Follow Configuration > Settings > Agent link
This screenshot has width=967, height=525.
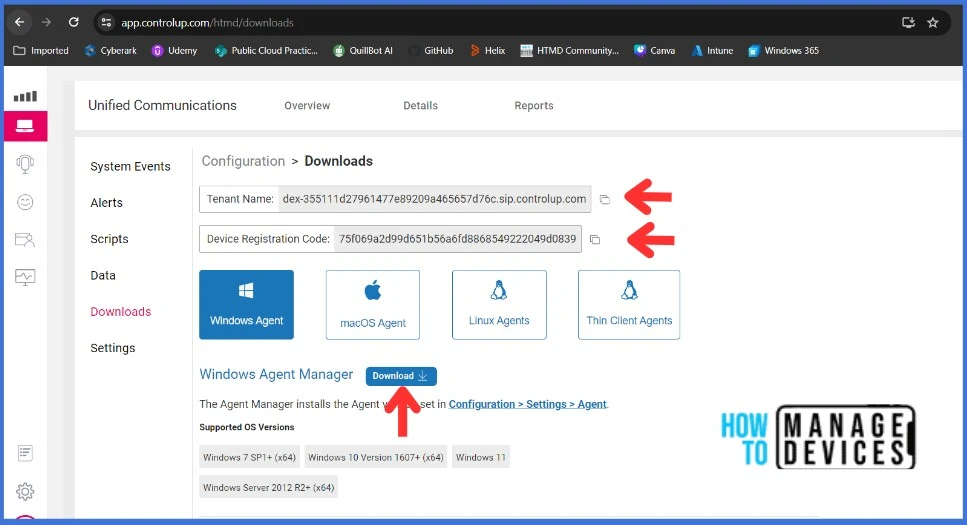(528, 404)
